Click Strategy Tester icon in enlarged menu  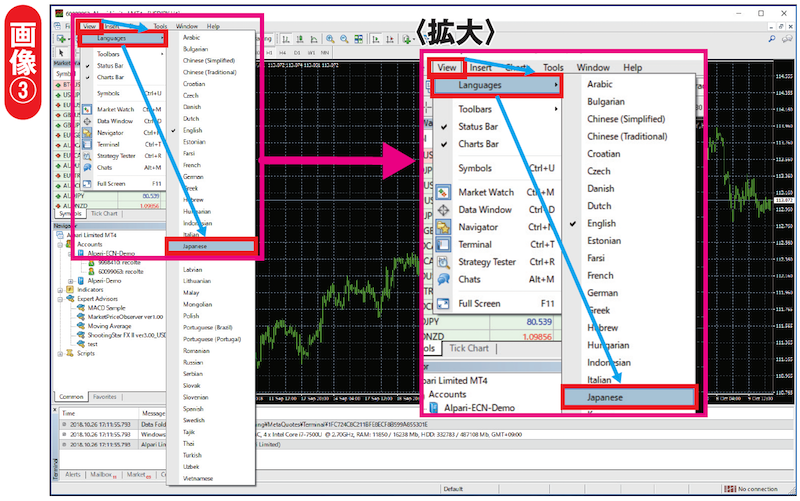pyautogui.click(x=443, y=262)
